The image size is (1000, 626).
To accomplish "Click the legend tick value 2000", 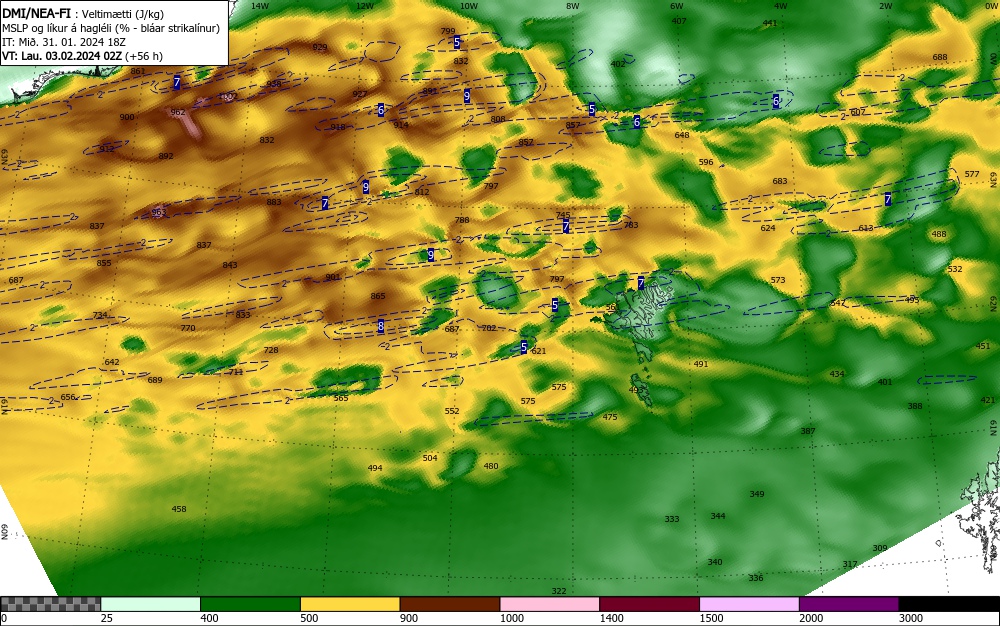I will pyautogui.click(x=811, y=618).
